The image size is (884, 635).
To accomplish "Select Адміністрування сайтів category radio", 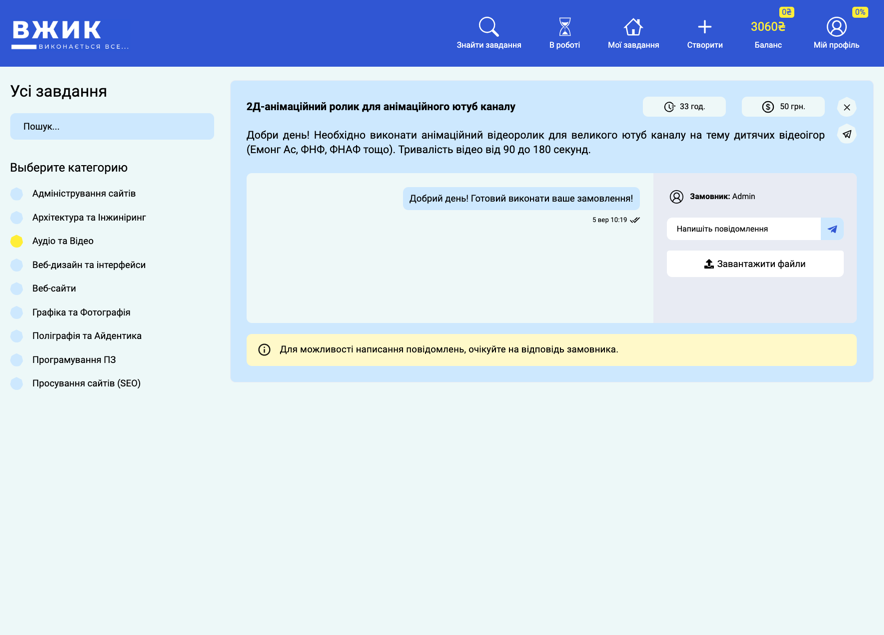I will pyautogui.click(x=17, y=194).
